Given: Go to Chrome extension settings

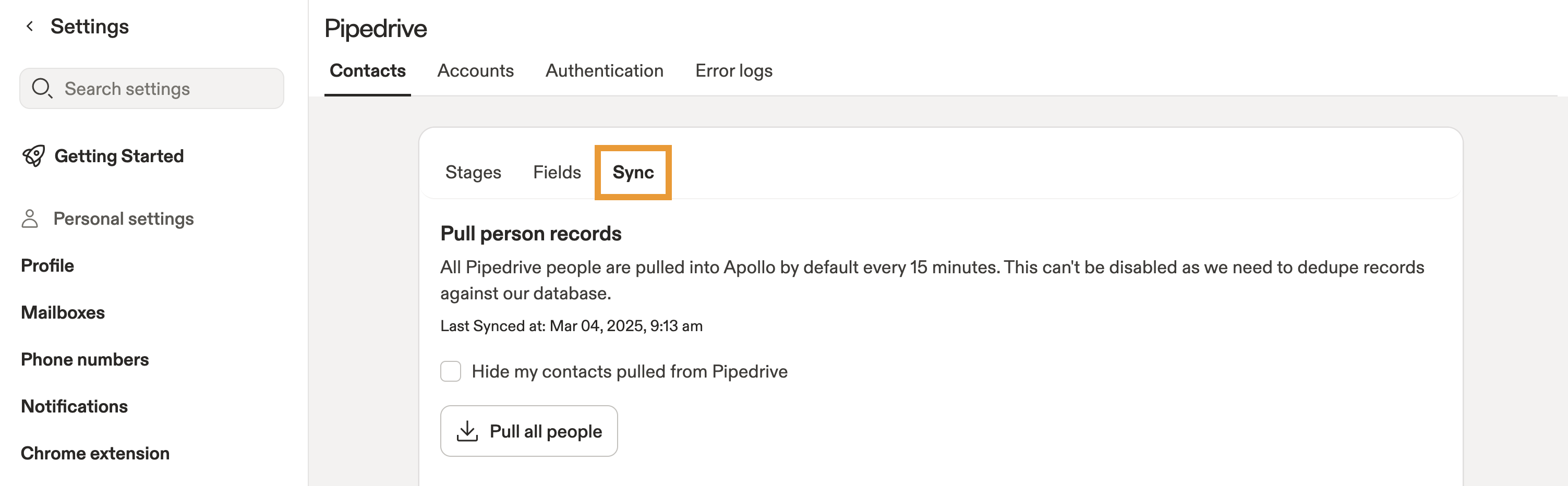Looking at the screenshot, I should 95,453.
